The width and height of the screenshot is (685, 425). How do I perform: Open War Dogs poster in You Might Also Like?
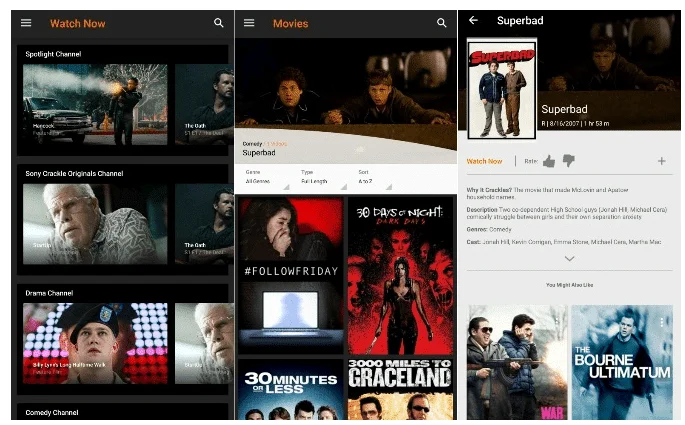(517, 362)
